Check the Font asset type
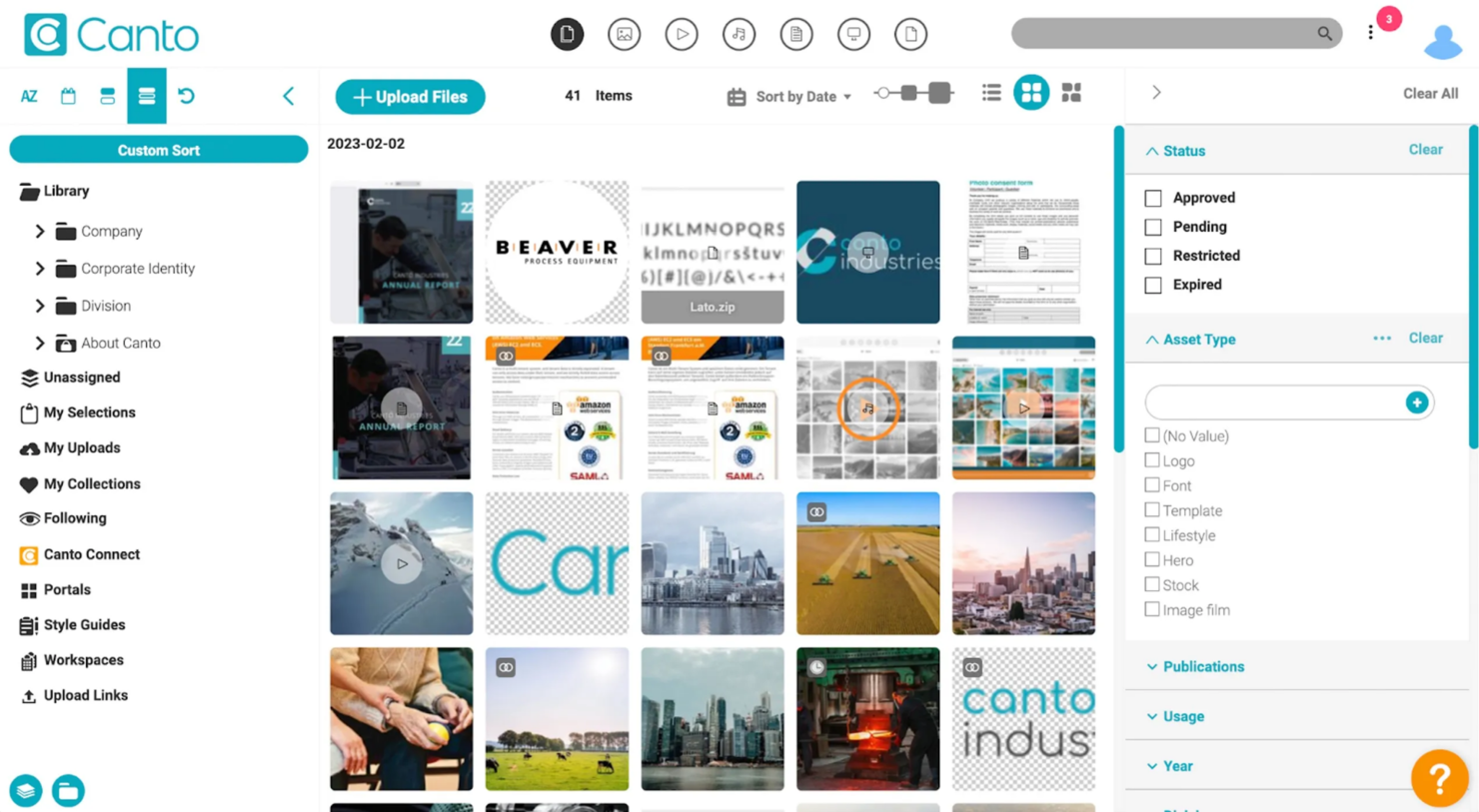 pos(1152,485)
